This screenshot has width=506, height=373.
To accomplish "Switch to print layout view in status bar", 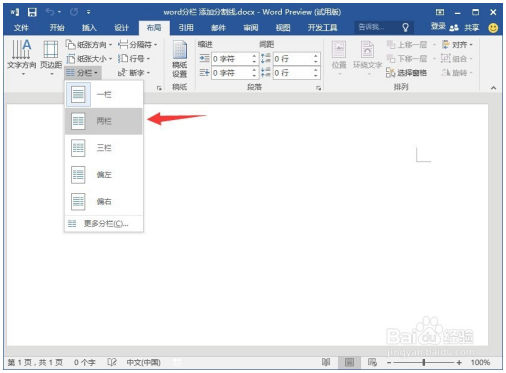I will click(x=349, y=362).
